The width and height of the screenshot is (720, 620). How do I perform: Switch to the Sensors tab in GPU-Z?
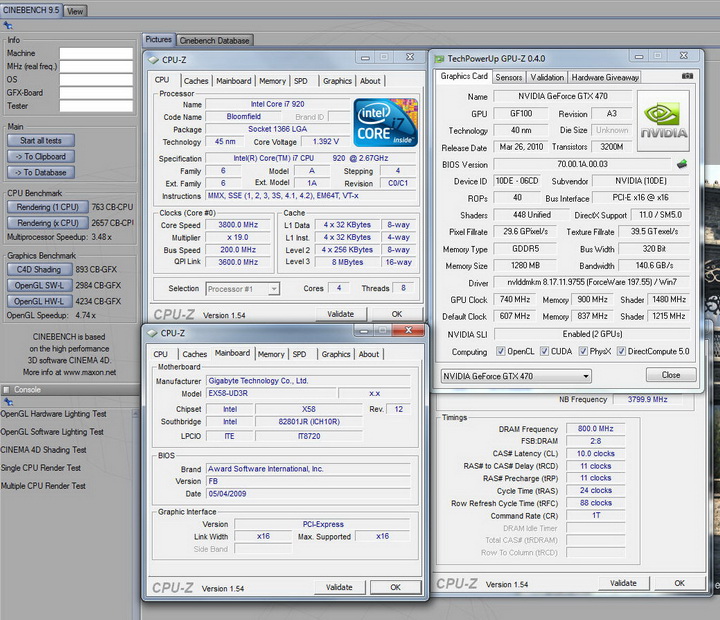pos(509,78)
